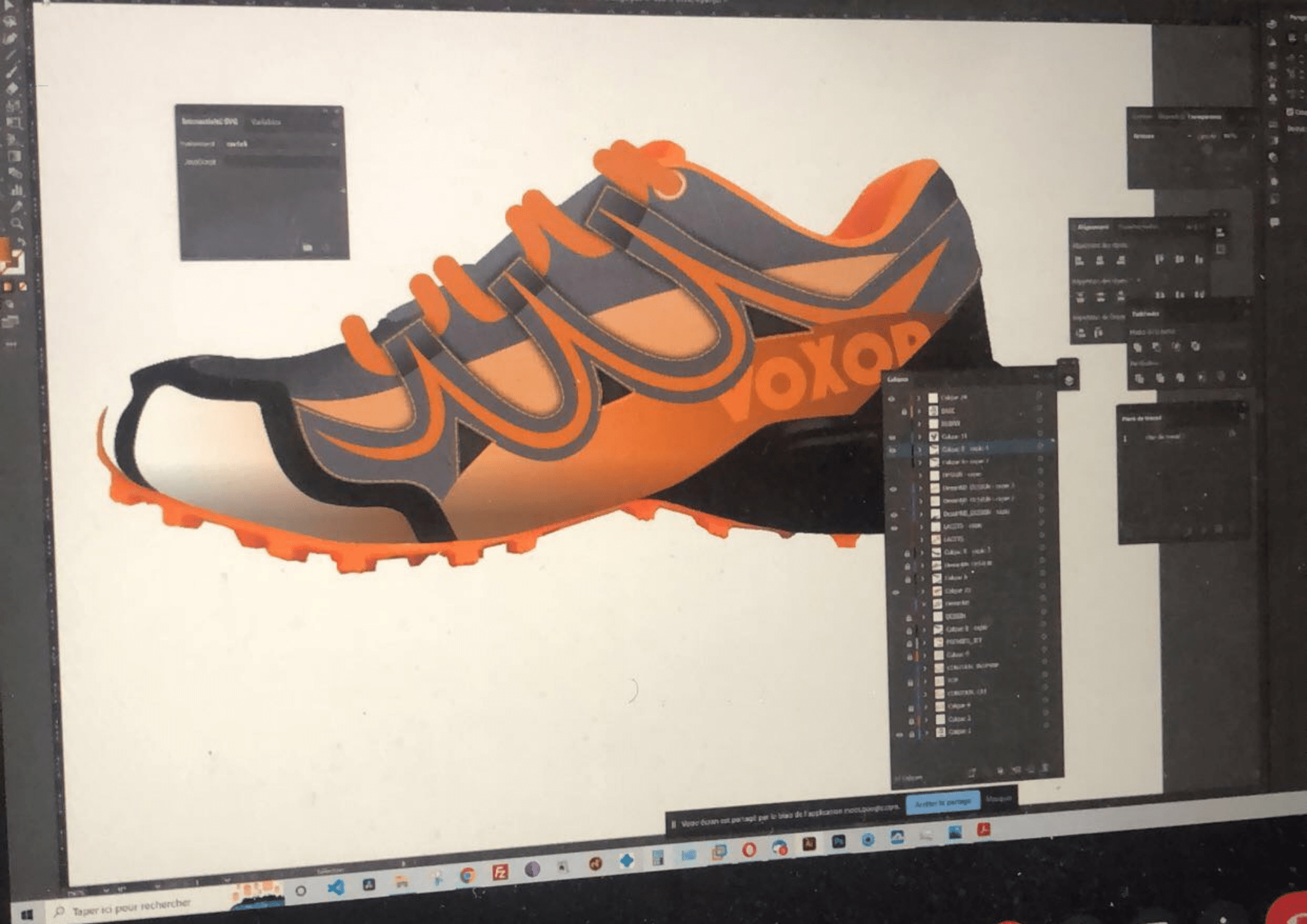Switch to the Variables tab
This screenshot has height=924, width=1307.
266,122
